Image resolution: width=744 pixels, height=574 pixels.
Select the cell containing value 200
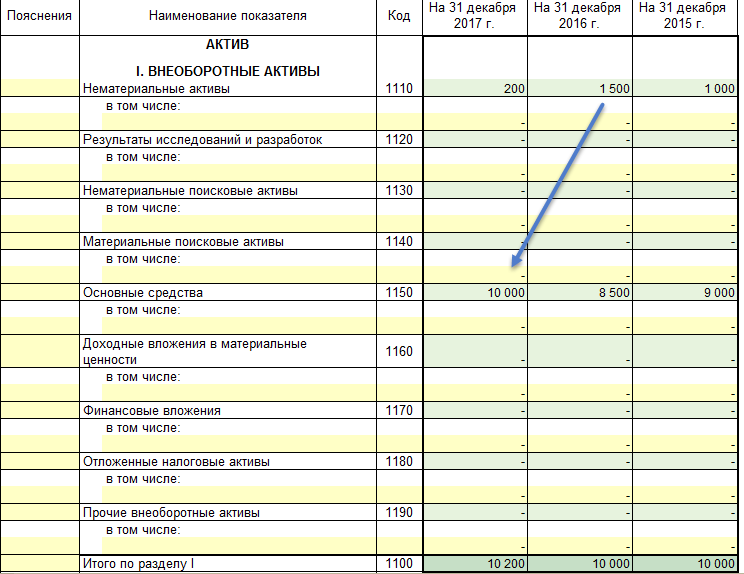tap(475, 88)
